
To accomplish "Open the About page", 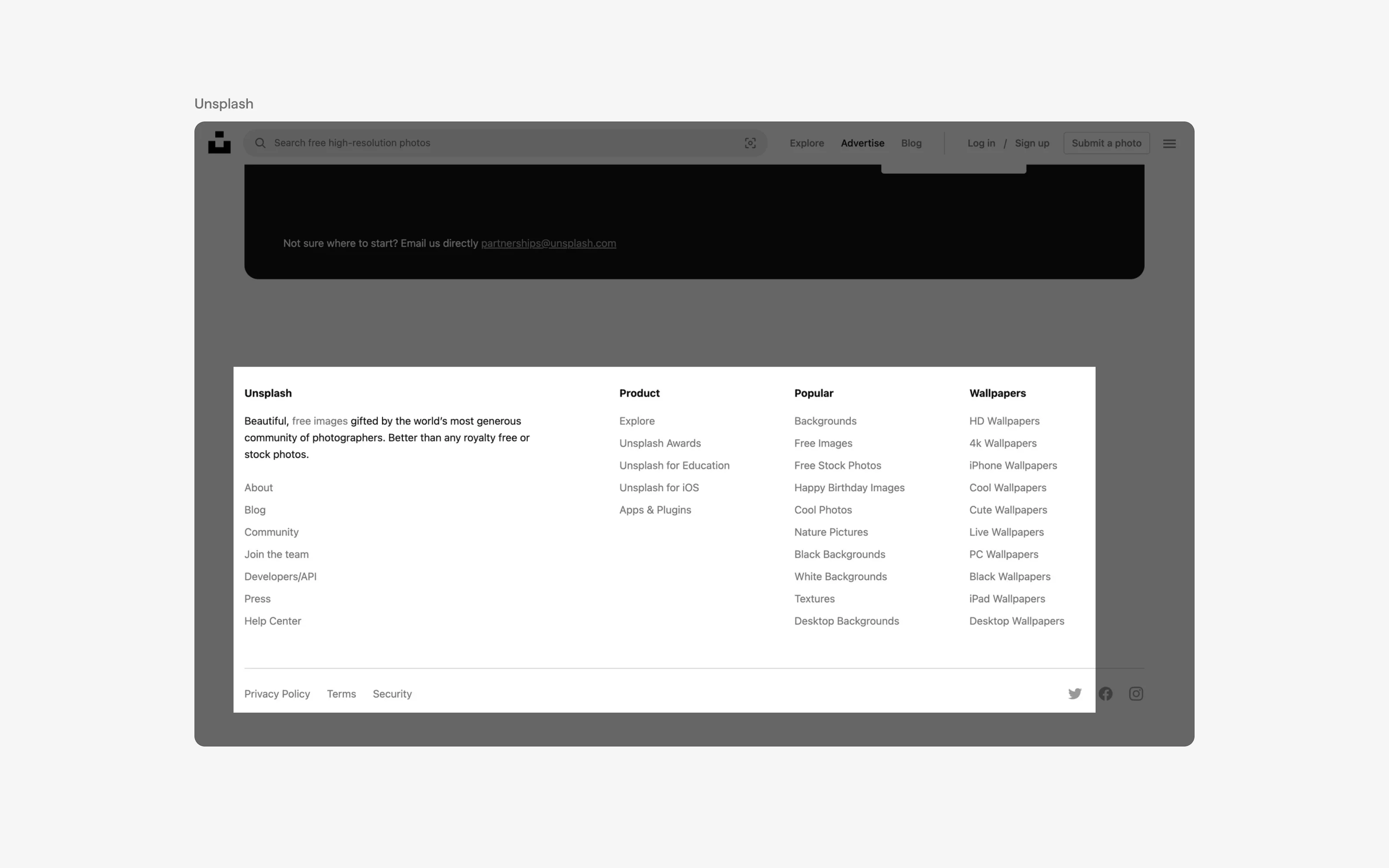I will [x=258, y=487].
